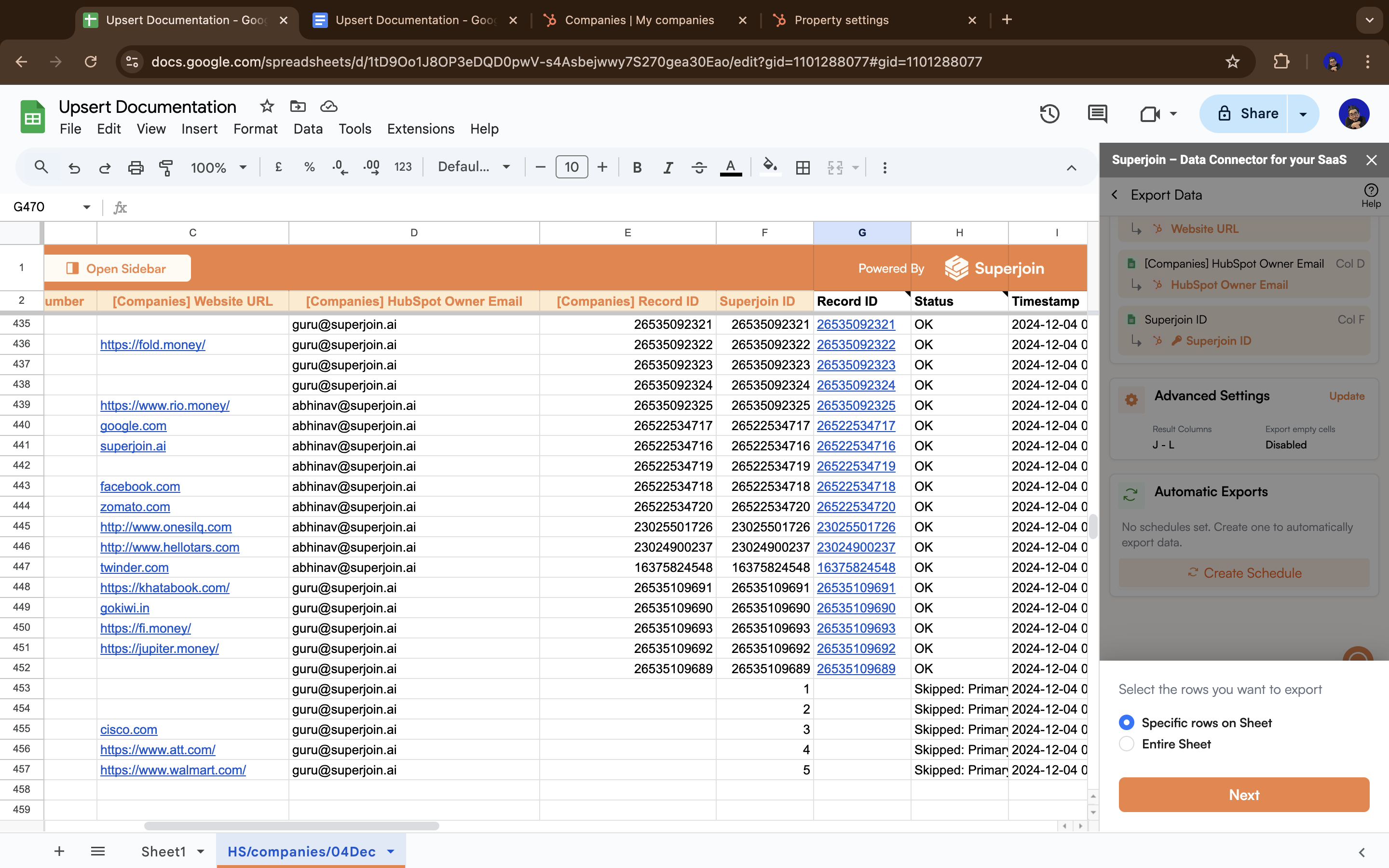Click the print icon
The height and width of the screenshot is (868, 1389).
click(x=136, y=168)
